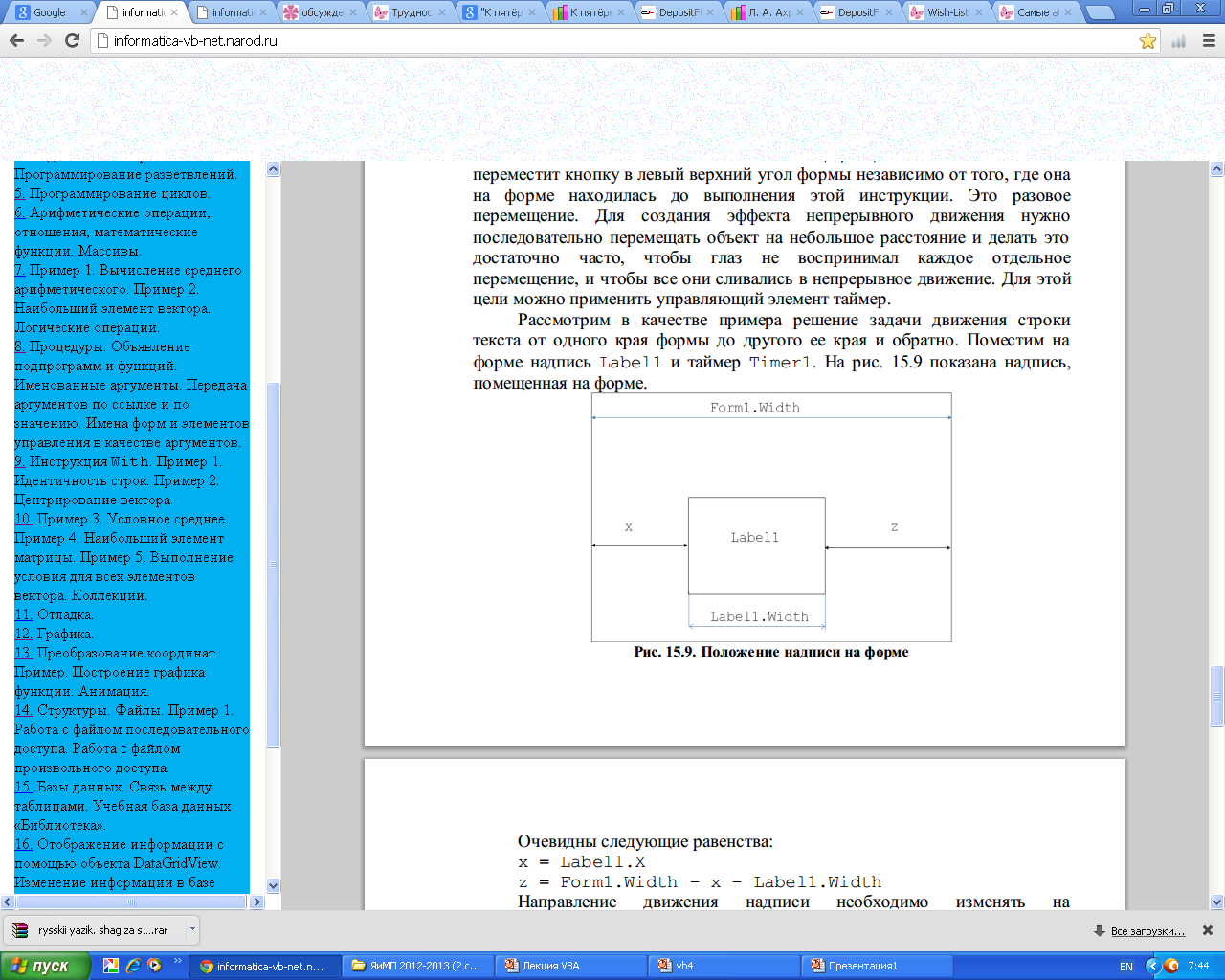Click the address bar URL field
The width and height of the screenshot is (1225, 980).
(612, 41)
